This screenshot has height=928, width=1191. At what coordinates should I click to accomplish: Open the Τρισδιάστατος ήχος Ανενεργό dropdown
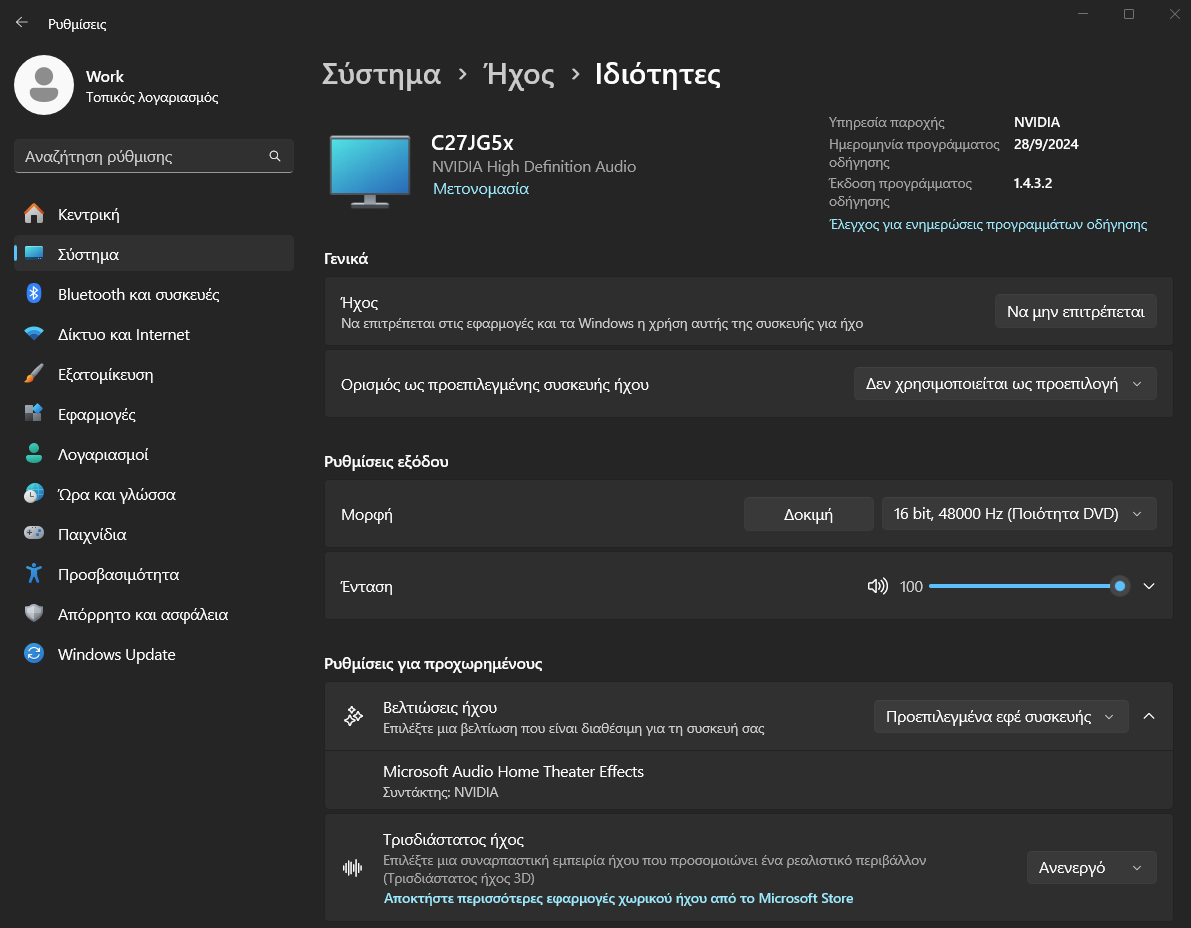1091,868
